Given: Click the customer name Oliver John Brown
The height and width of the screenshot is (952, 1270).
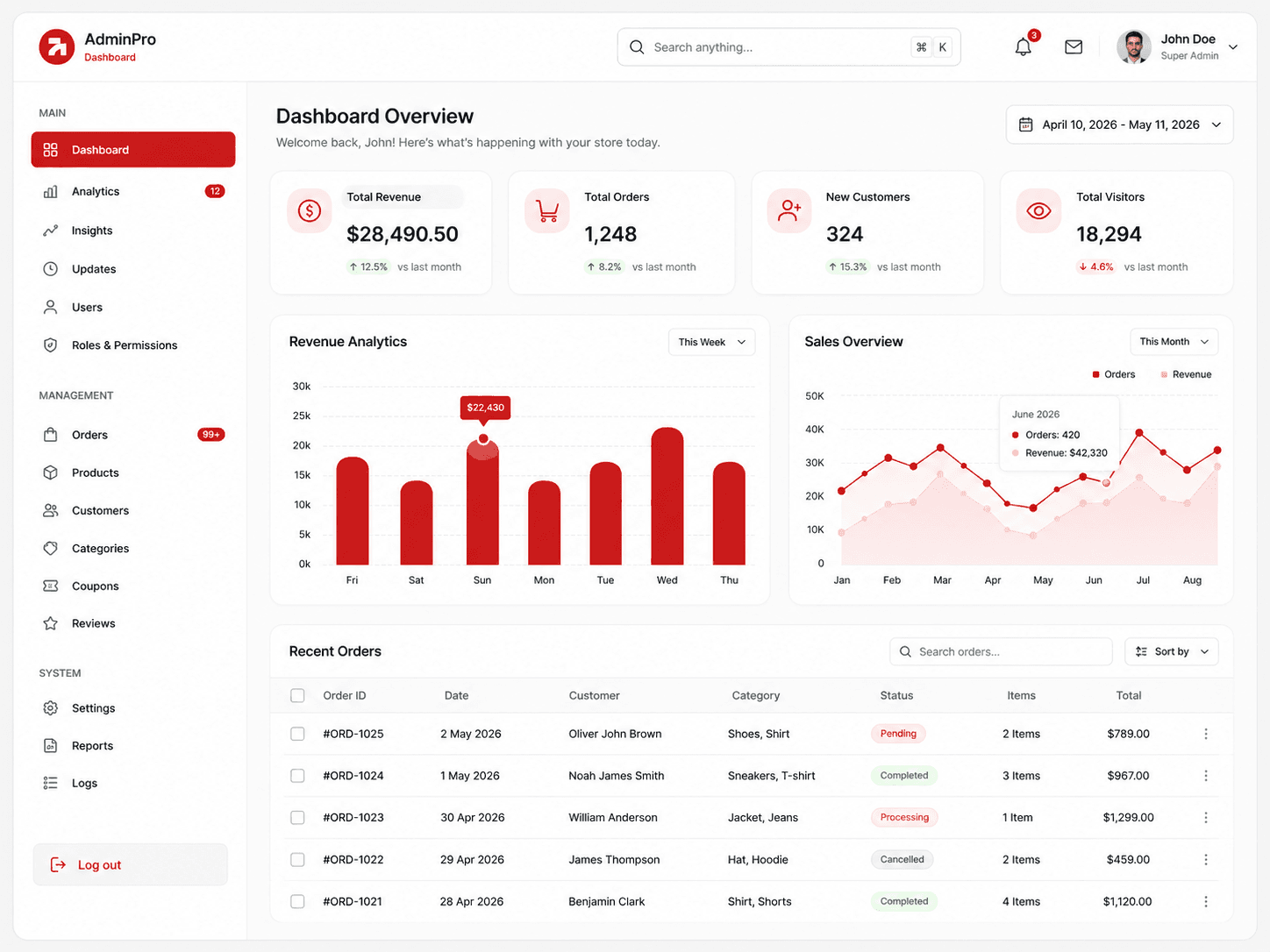Looking at the screenshot, I should coord(615,734).
